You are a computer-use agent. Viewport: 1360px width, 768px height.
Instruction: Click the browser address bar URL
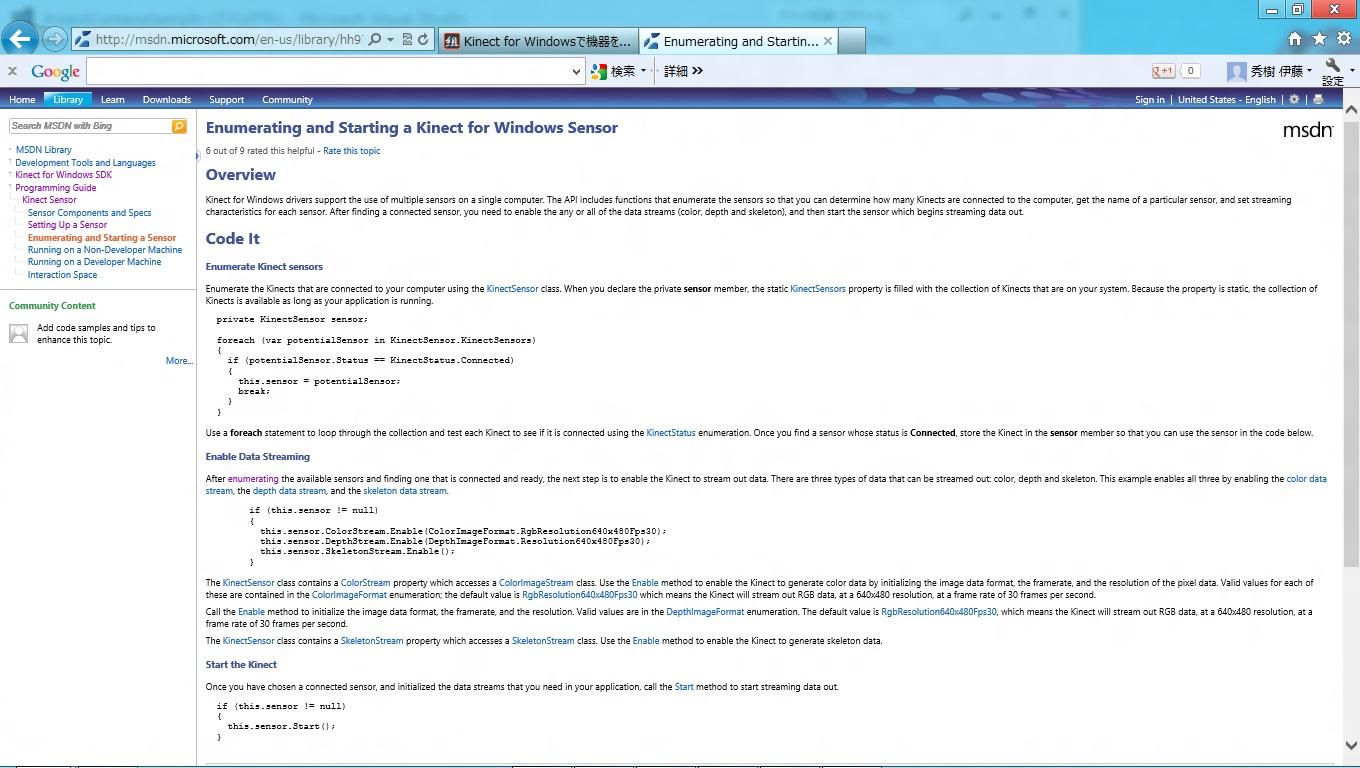point(229,40)
